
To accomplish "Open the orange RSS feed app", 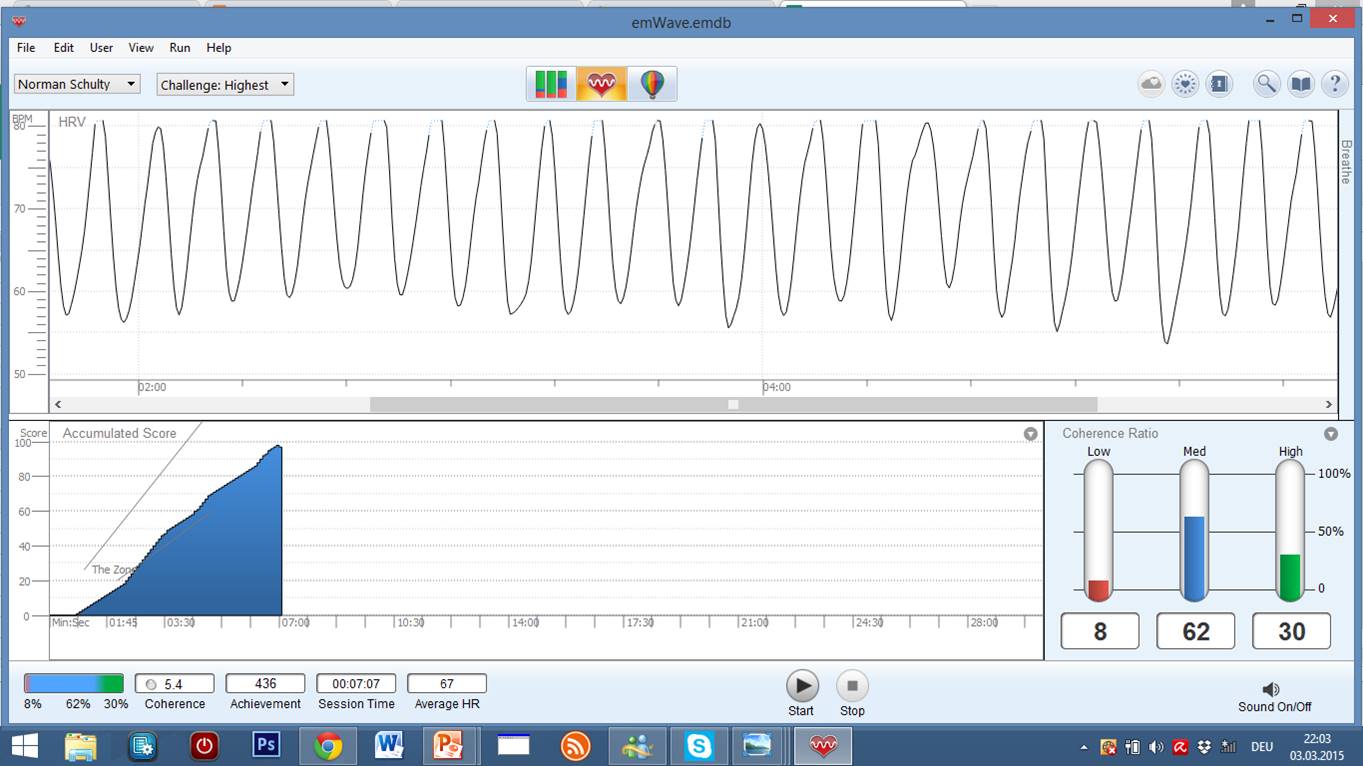I will tap(575, 746).
